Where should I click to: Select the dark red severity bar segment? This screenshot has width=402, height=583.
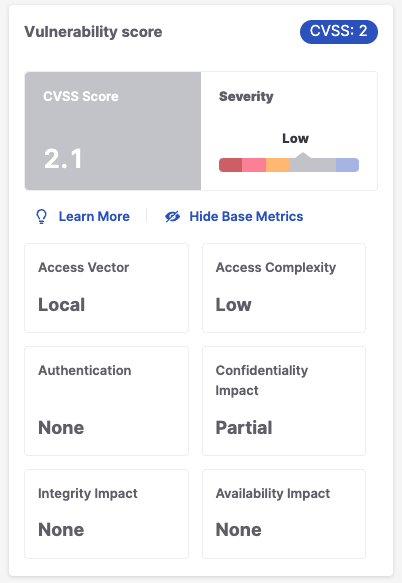[231, 165]
